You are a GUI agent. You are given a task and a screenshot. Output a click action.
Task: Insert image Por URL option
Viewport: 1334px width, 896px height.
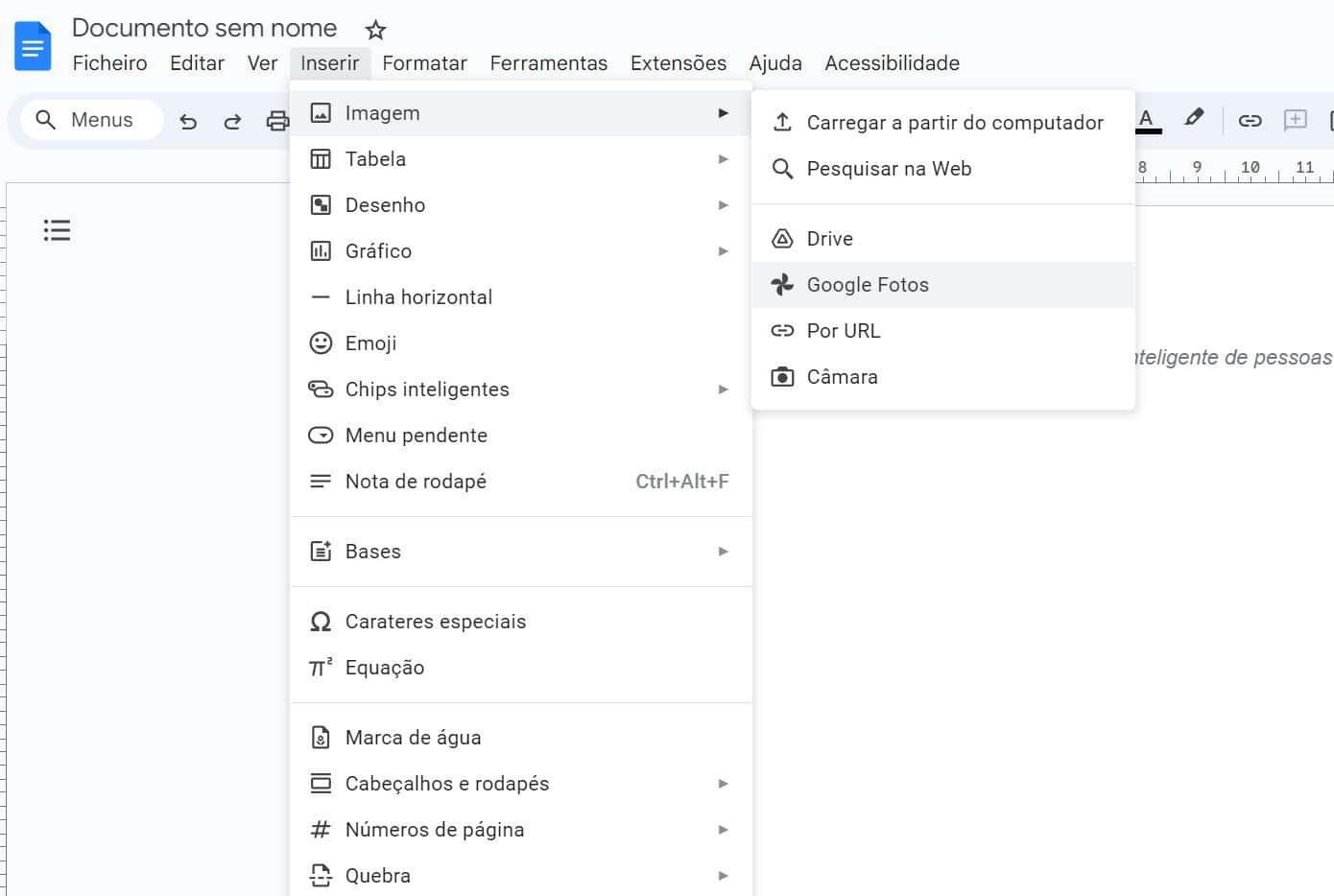tap(843, 331)
